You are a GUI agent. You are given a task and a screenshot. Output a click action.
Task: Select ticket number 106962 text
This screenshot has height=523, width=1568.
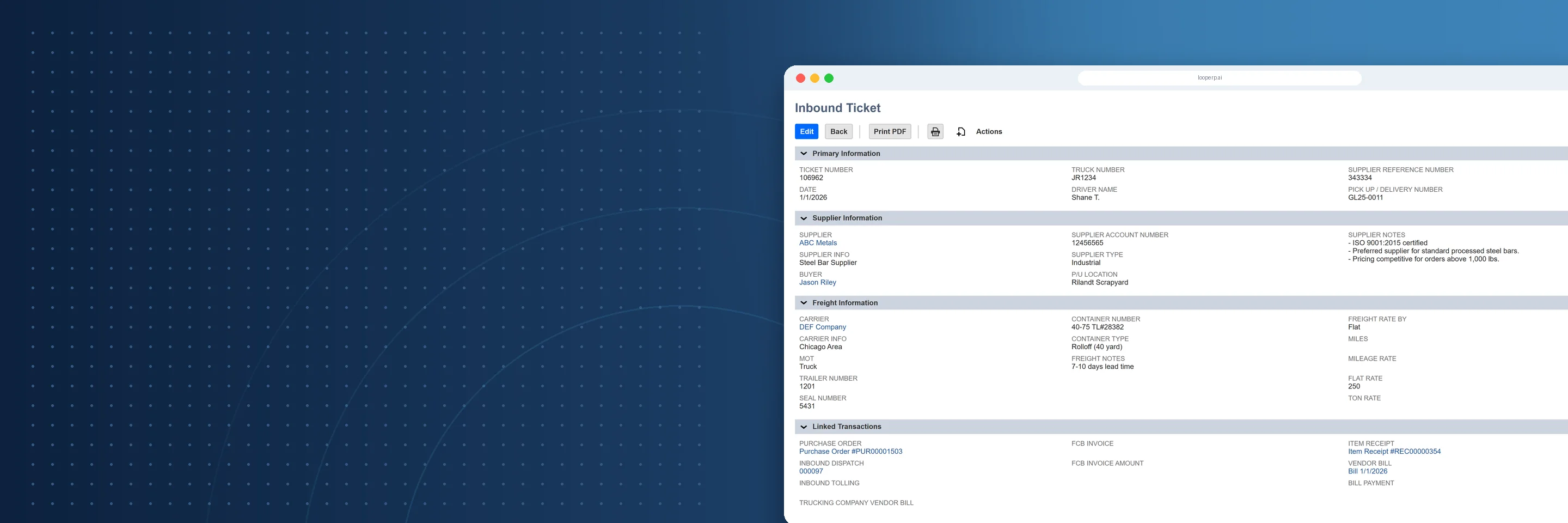click(811, 178)
